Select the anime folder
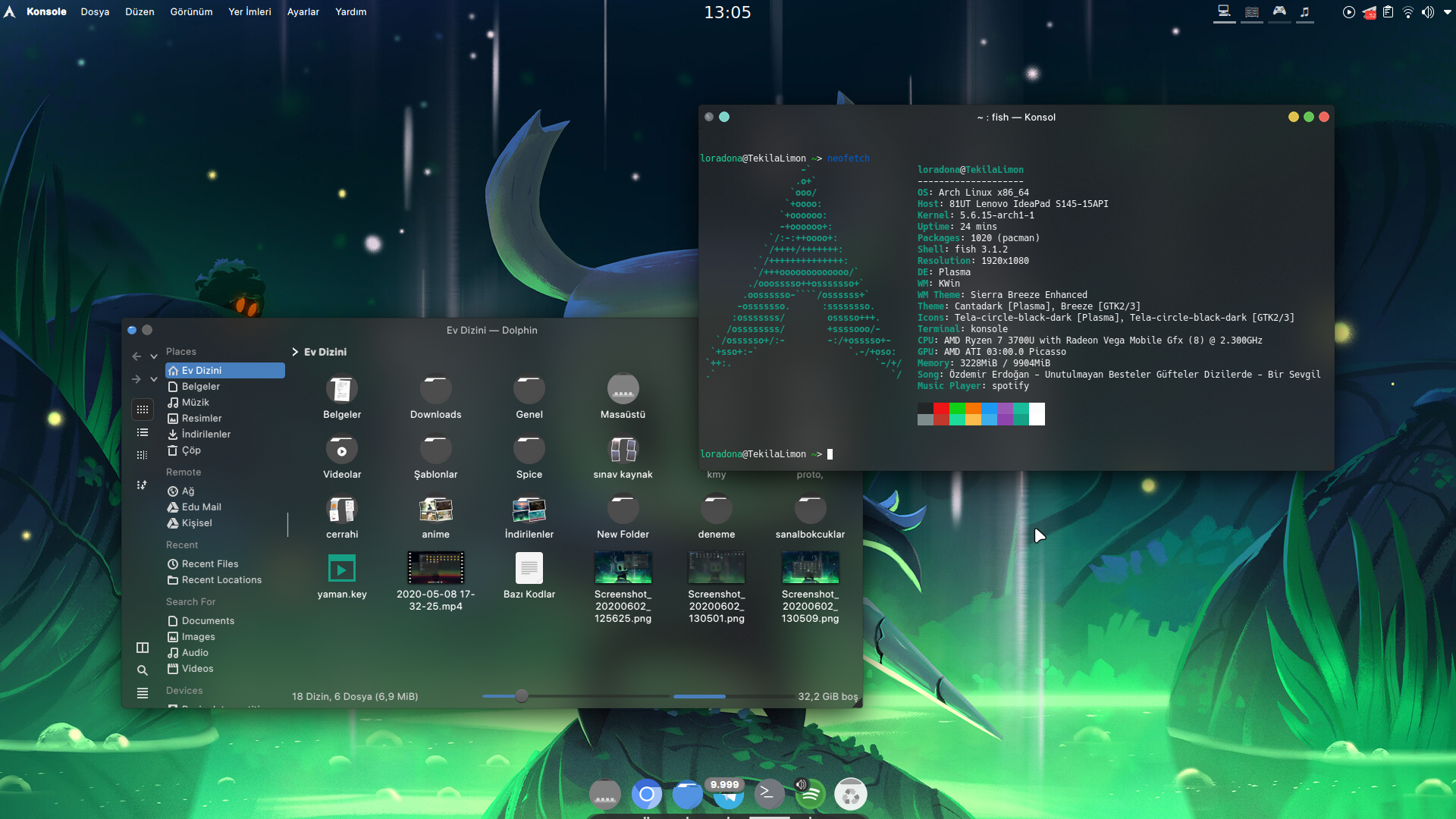The width and height of the screenshot is (1456, 819). [435, 510]
